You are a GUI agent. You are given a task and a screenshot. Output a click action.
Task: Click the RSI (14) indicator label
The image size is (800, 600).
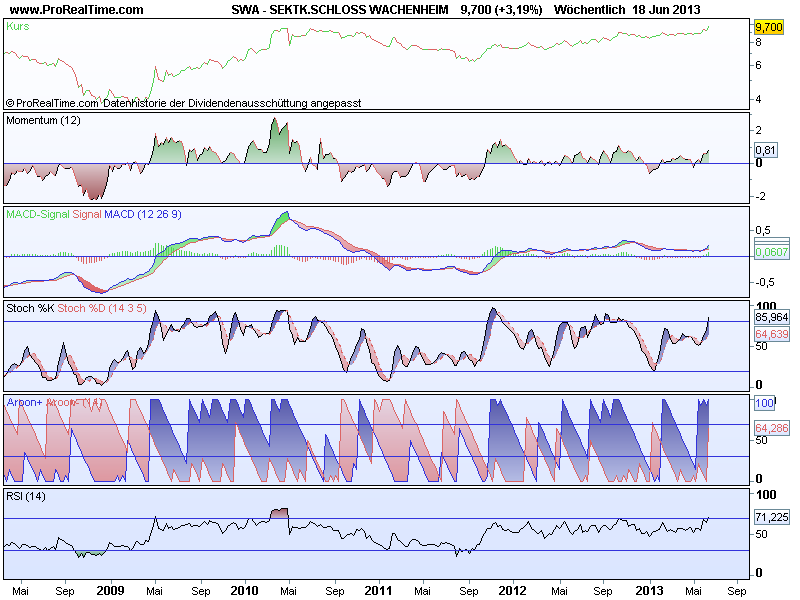pyautogui.click(x=26, y=496)
